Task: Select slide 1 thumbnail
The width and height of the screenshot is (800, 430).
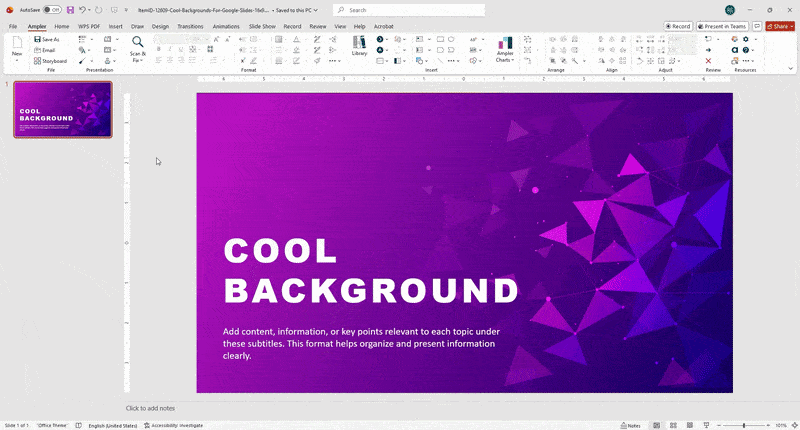Action: click(63, 109)
